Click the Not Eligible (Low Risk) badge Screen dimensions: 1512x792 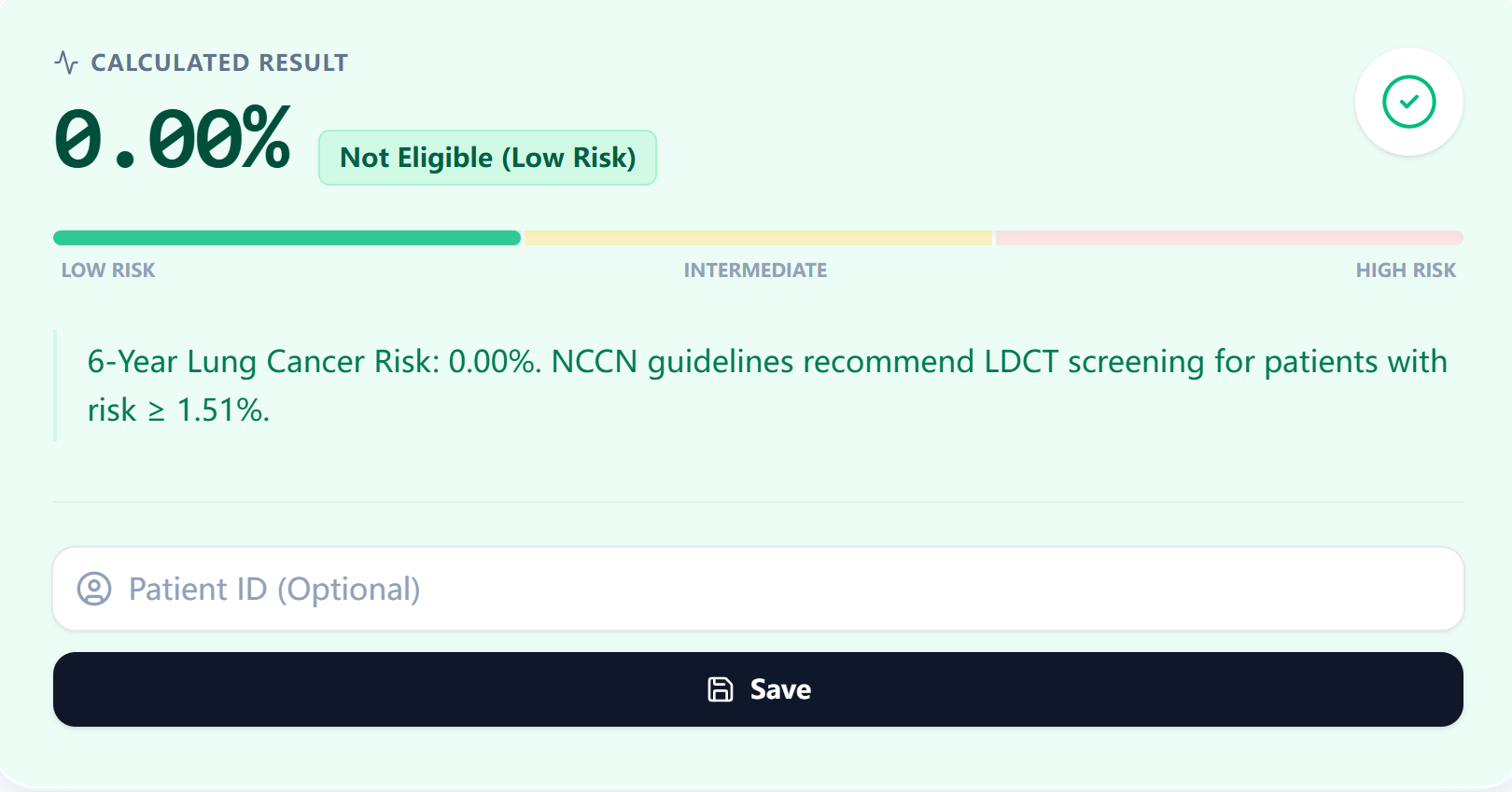click(487, 158)
